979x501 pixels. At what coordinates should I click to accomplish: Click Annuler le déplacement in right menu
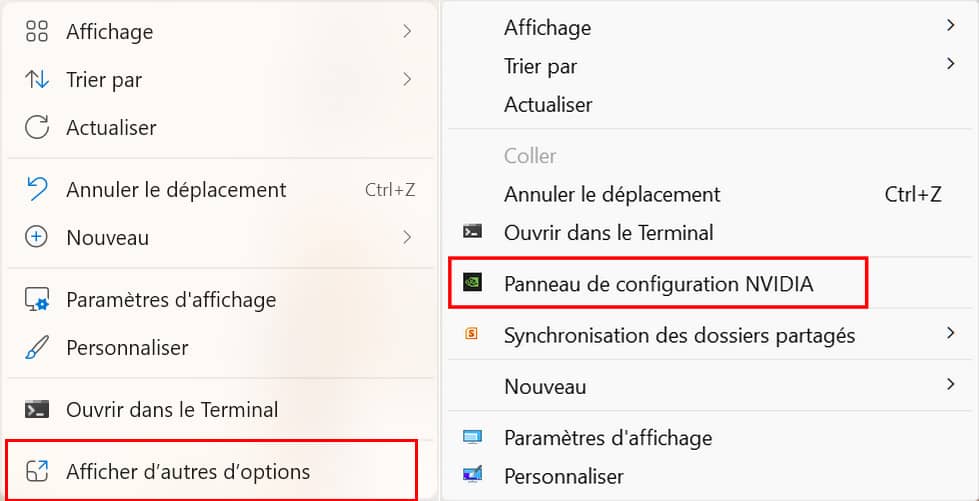pyautogui.click(x=612, y=194)
